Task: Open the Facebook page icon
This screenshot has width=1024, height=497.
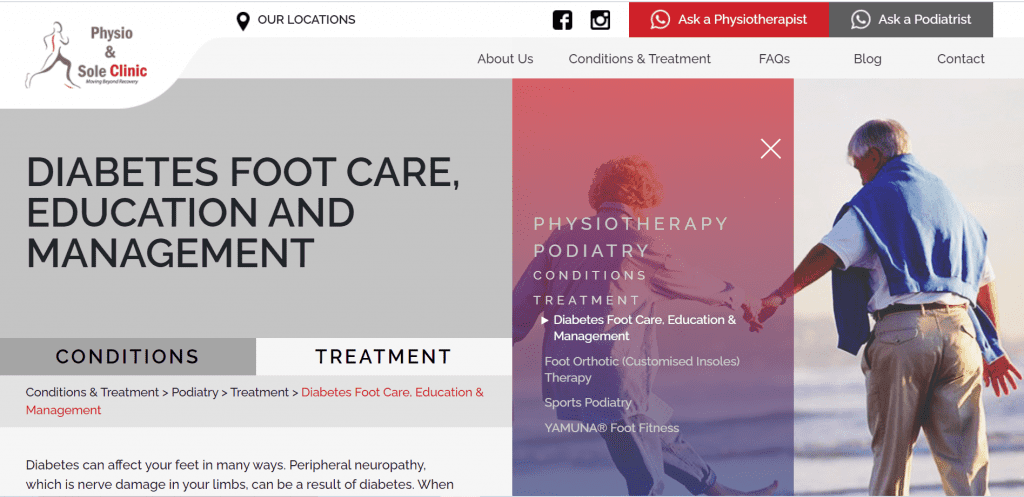Action: click(x=562, y=20)
